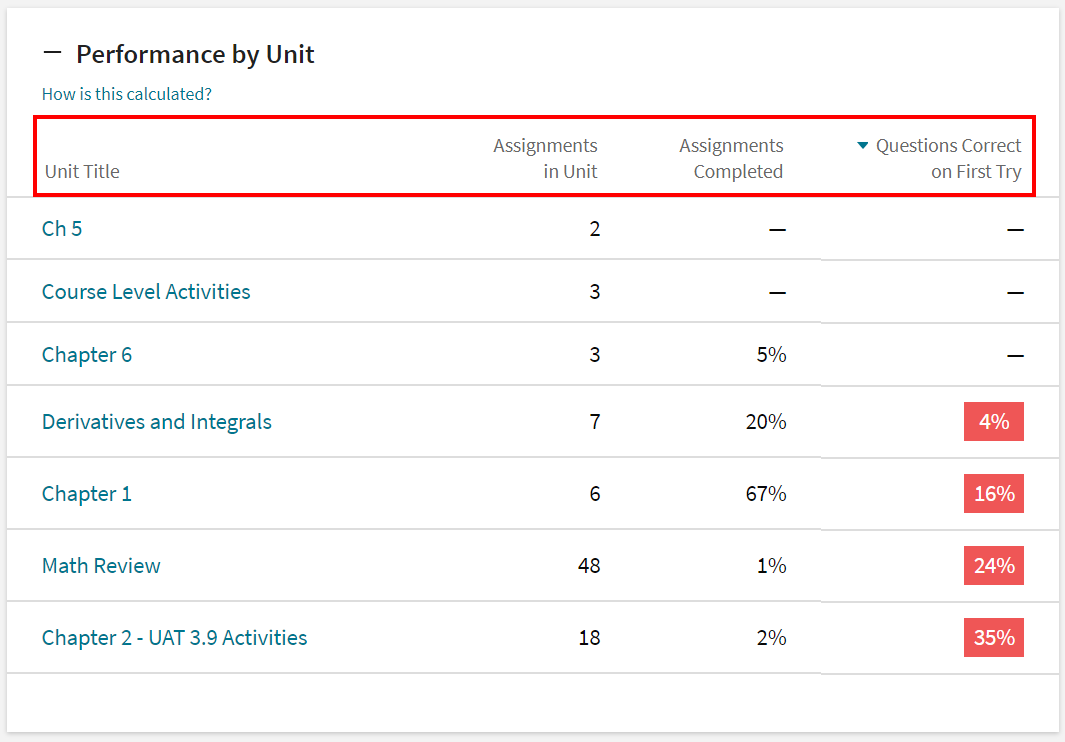Viewport: 1065px width, 742px height.
Task: Sort the table by Unit Title
Action: (82, 170)
